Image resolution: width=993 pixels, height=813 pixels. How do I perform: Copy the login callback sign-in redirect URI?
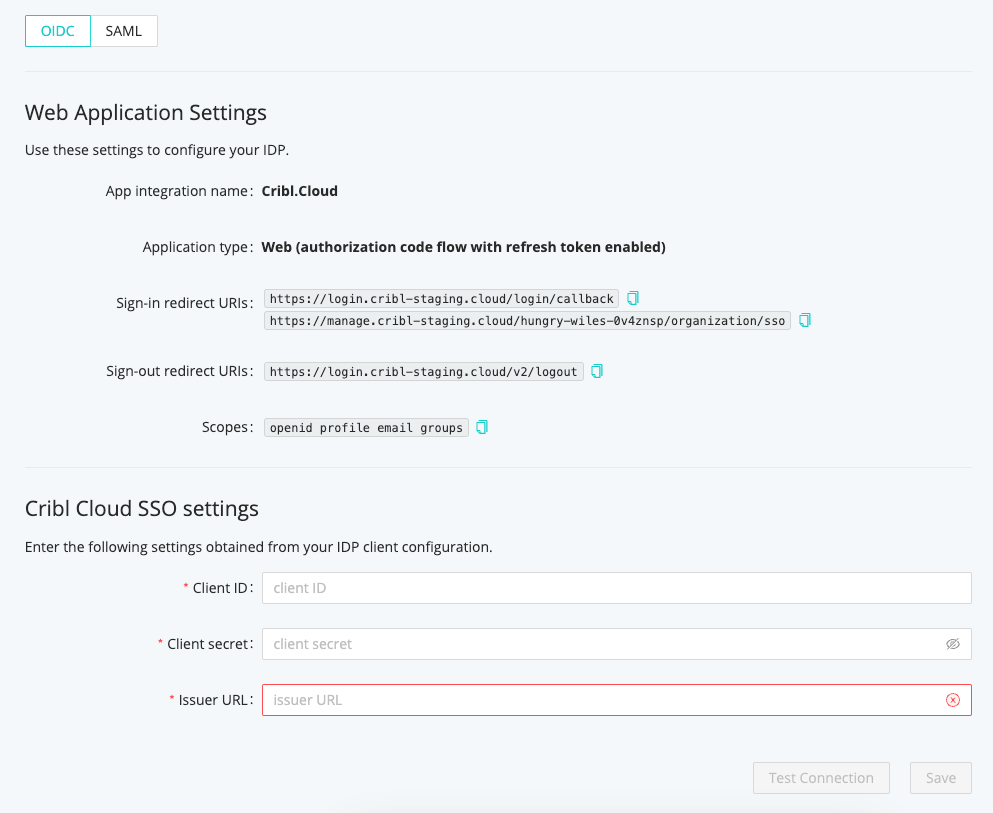coord(631,297)
